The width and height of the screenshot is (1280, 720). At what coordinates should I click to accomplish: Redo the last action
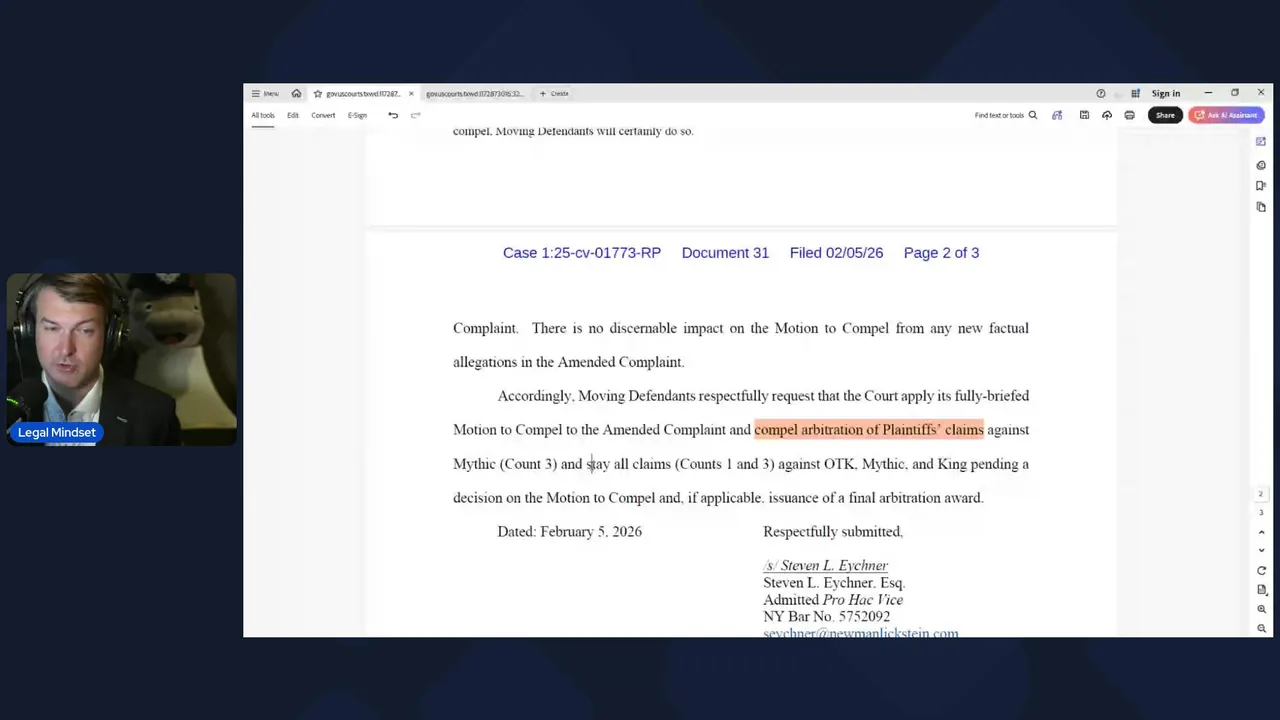(x=416, y=115)
